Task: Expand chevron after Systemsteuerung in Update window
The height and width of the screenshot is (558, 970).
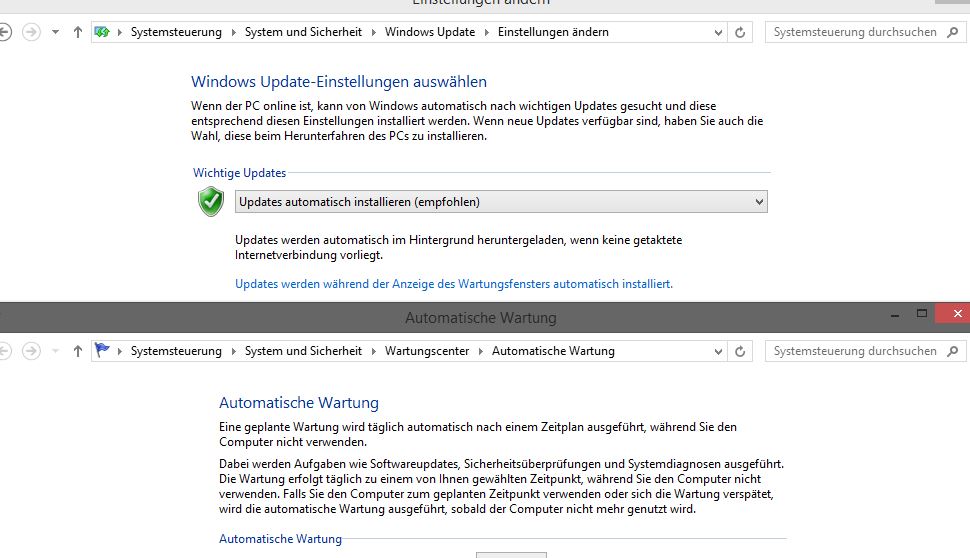Action: (233, 32)
